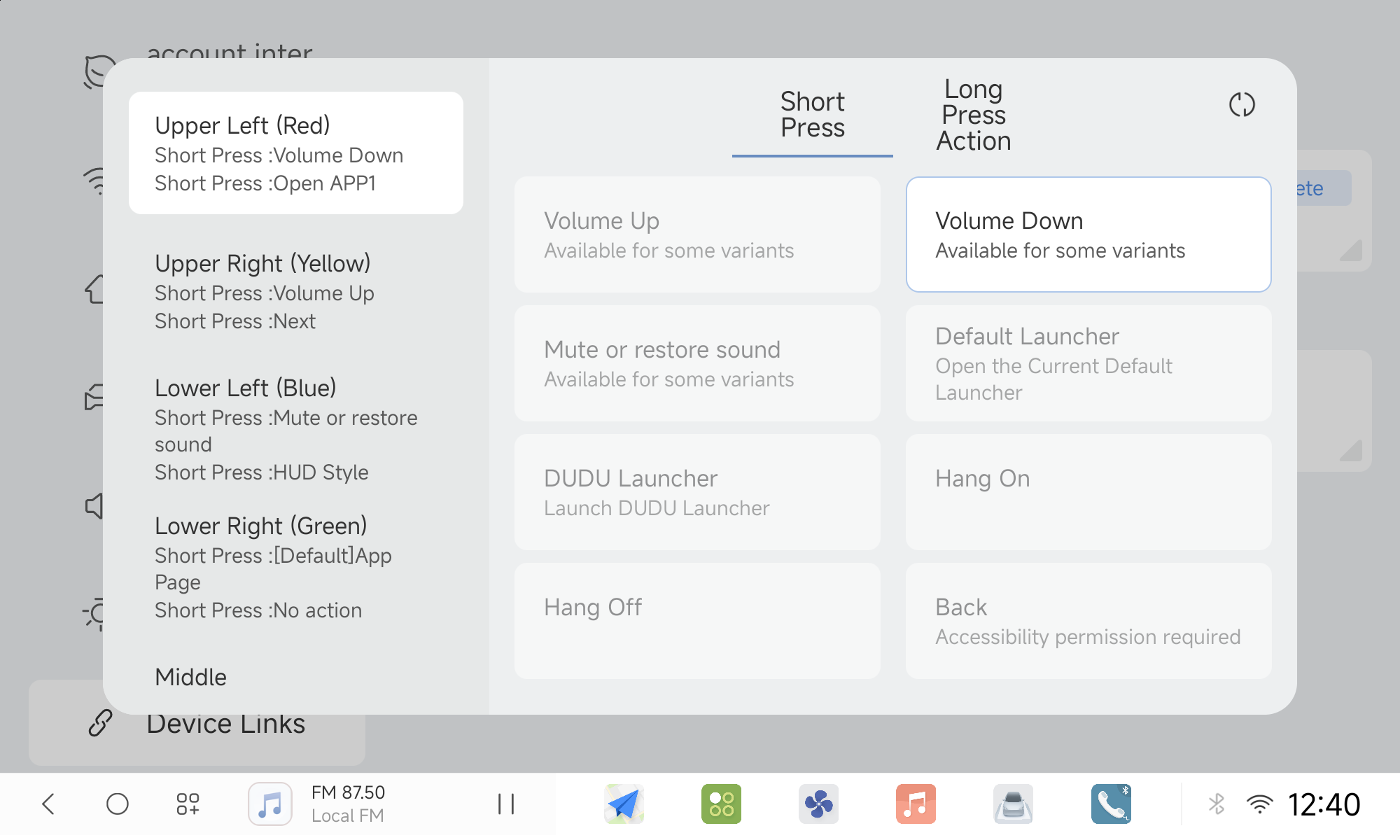Open the recent apps grid icon
The height and width of the screenshot is (840, 1400).
pyautogui.click(x=188, y=804)
